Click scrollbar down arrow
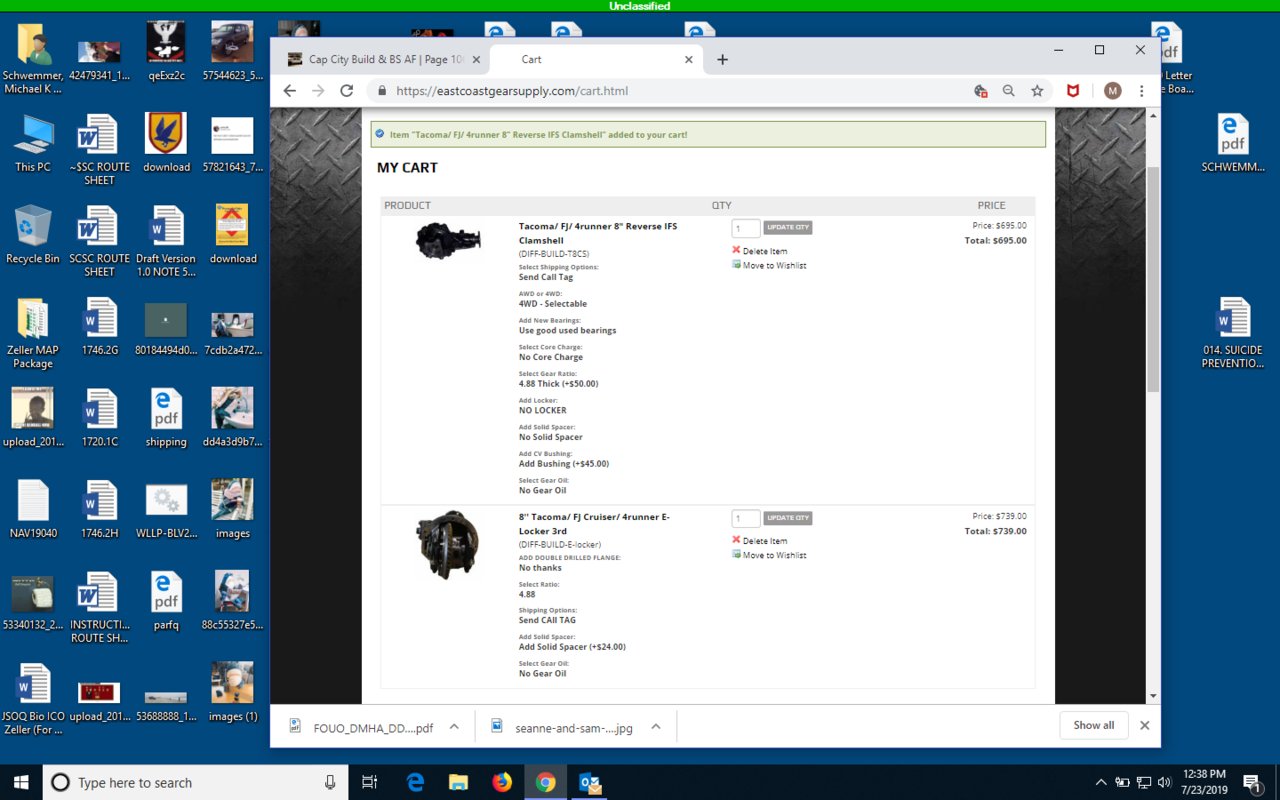 [x=1153, y=696]
